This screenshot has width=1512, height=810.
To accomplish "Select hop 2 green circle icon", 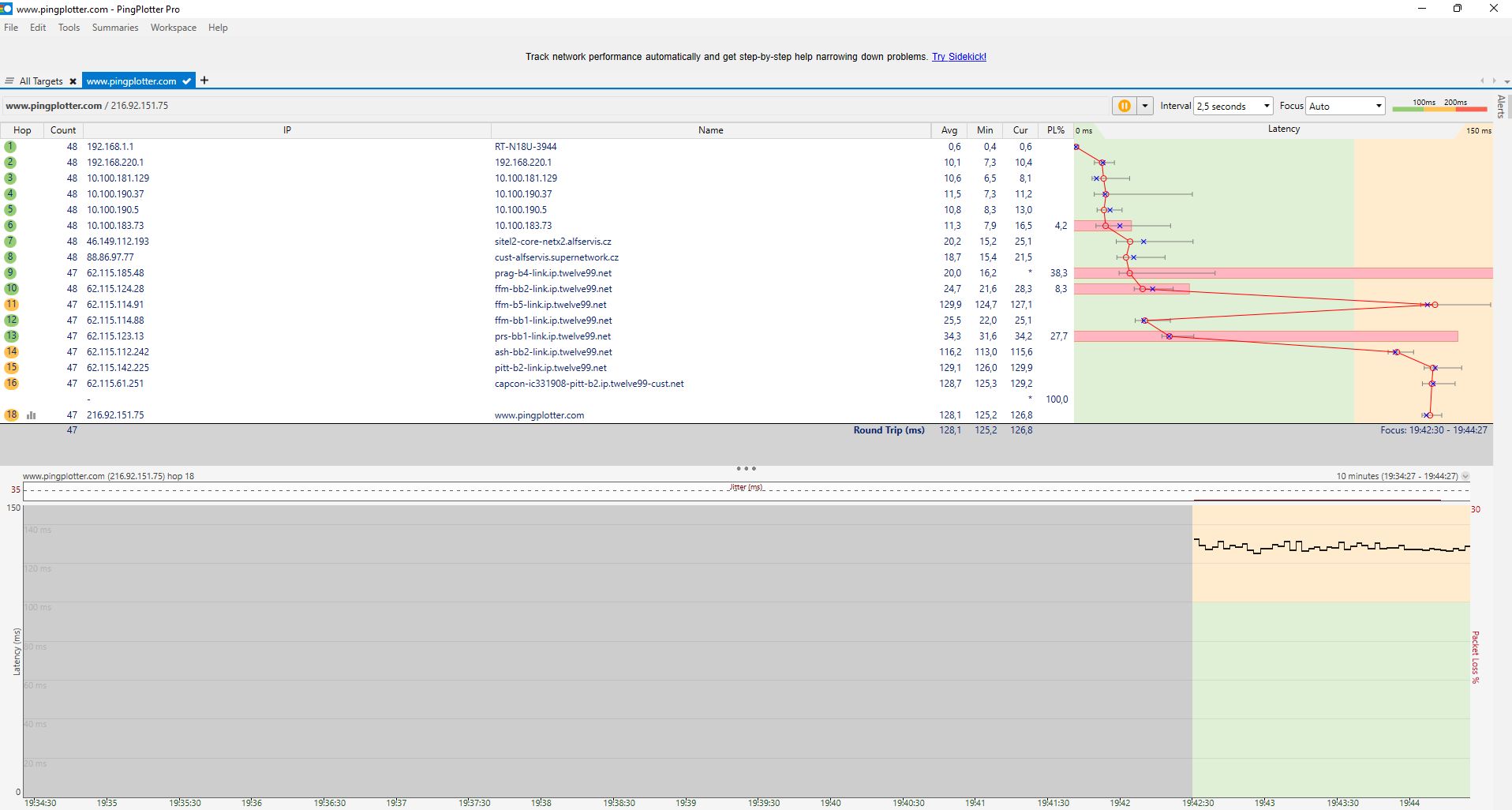I will (x=10, y=163).
